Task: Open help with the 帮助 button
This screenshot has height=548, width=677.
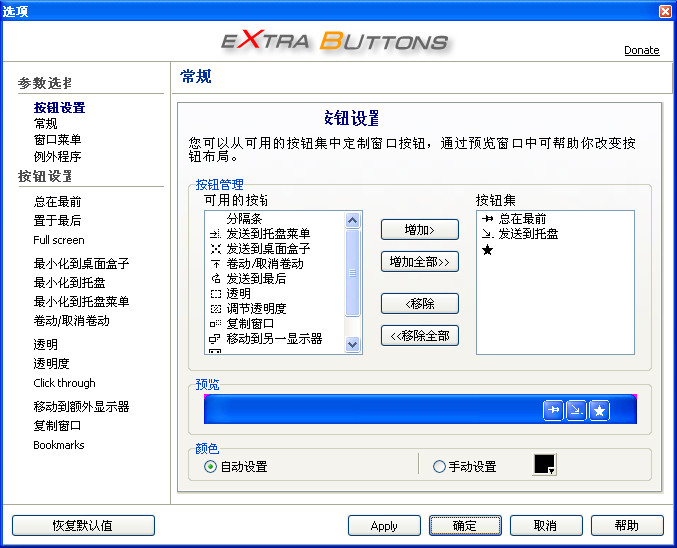Action: 627,526
